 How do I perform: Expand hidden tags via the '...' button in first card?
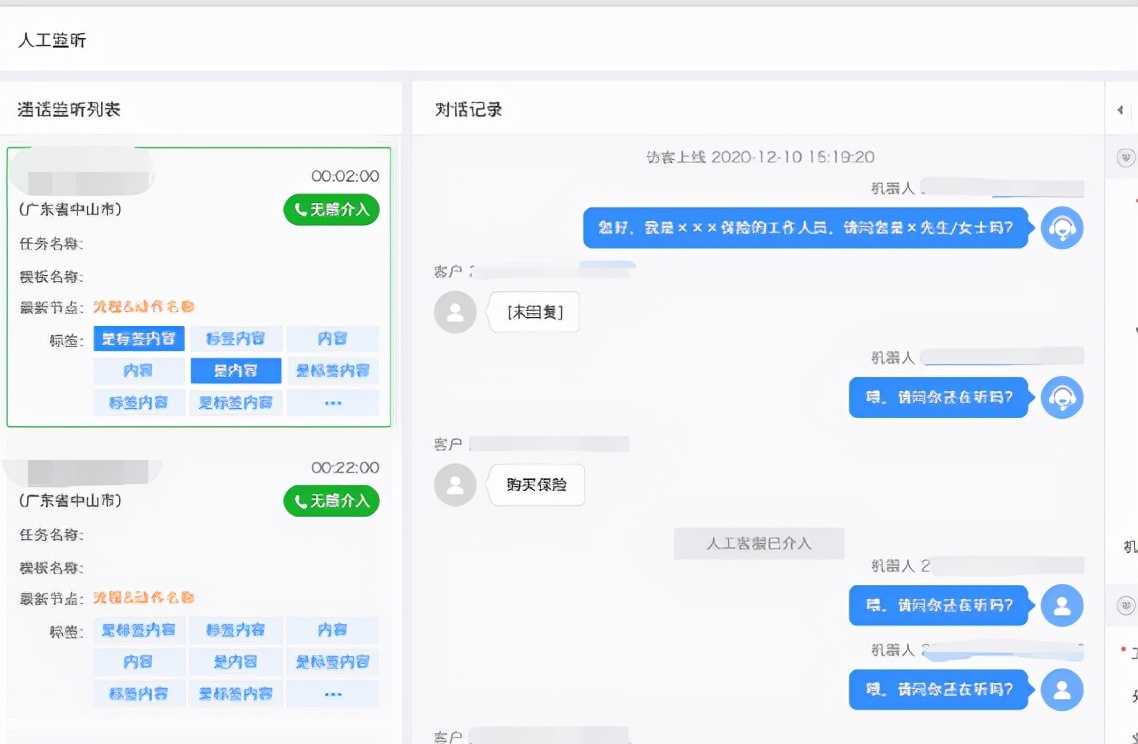[333, 403]
